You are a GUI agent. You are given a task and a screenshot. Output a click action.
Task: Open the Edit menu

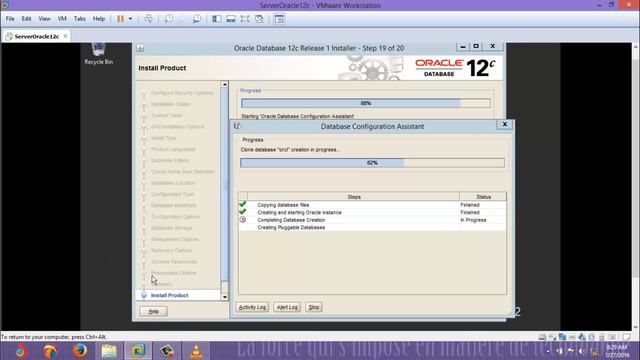tap(27, 19)
